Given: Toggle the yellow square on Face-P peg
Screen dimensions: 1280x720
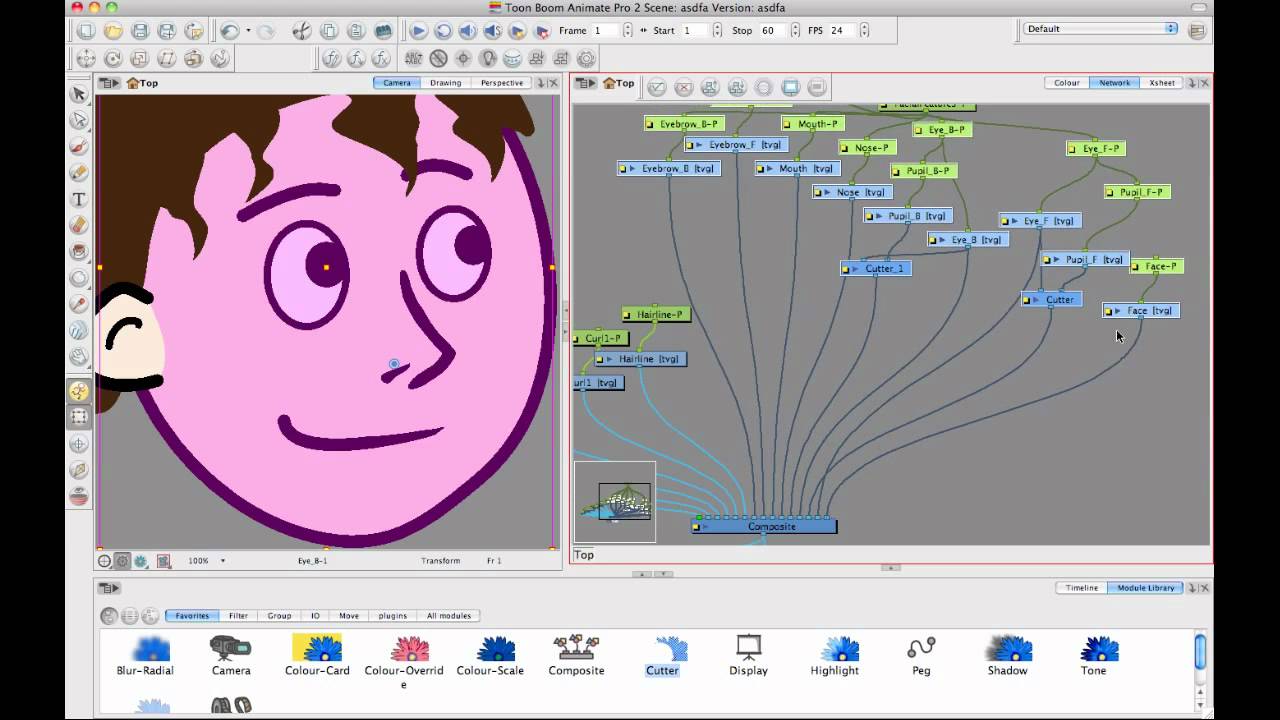Looking at the screenshot, I should point(1136,267).
